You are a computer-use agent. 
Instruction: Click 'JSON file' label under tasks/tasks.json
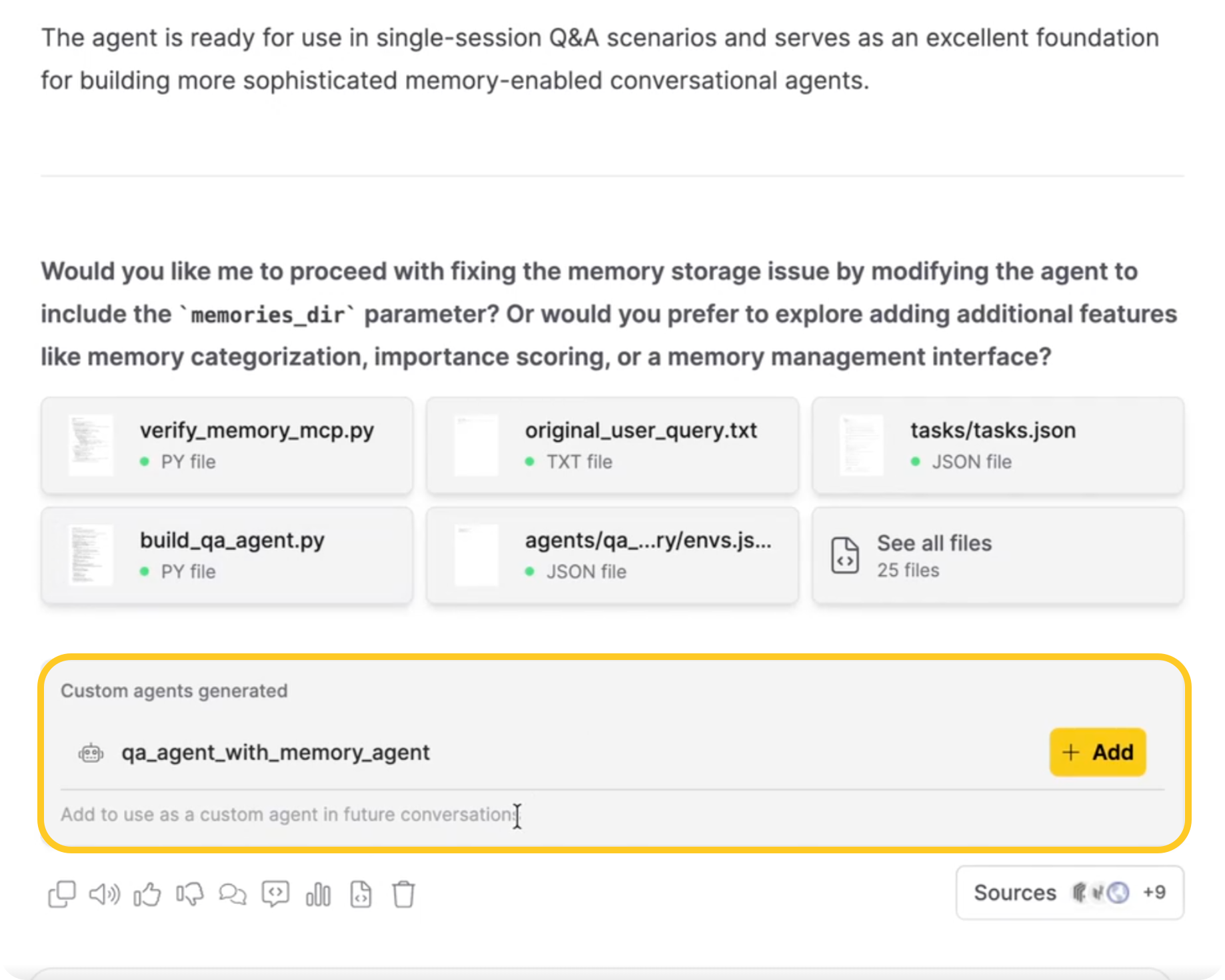971,461
